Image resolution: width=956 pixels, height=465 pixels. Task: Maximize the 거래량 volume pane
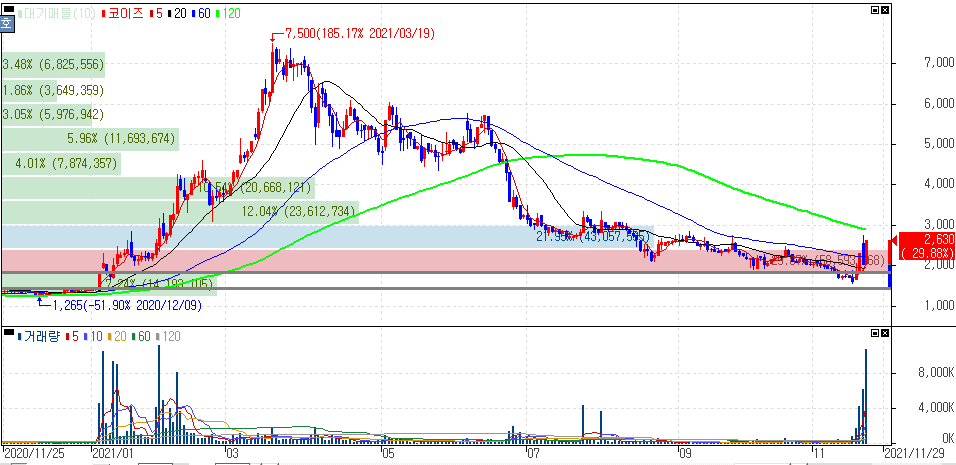coord(876,333)
